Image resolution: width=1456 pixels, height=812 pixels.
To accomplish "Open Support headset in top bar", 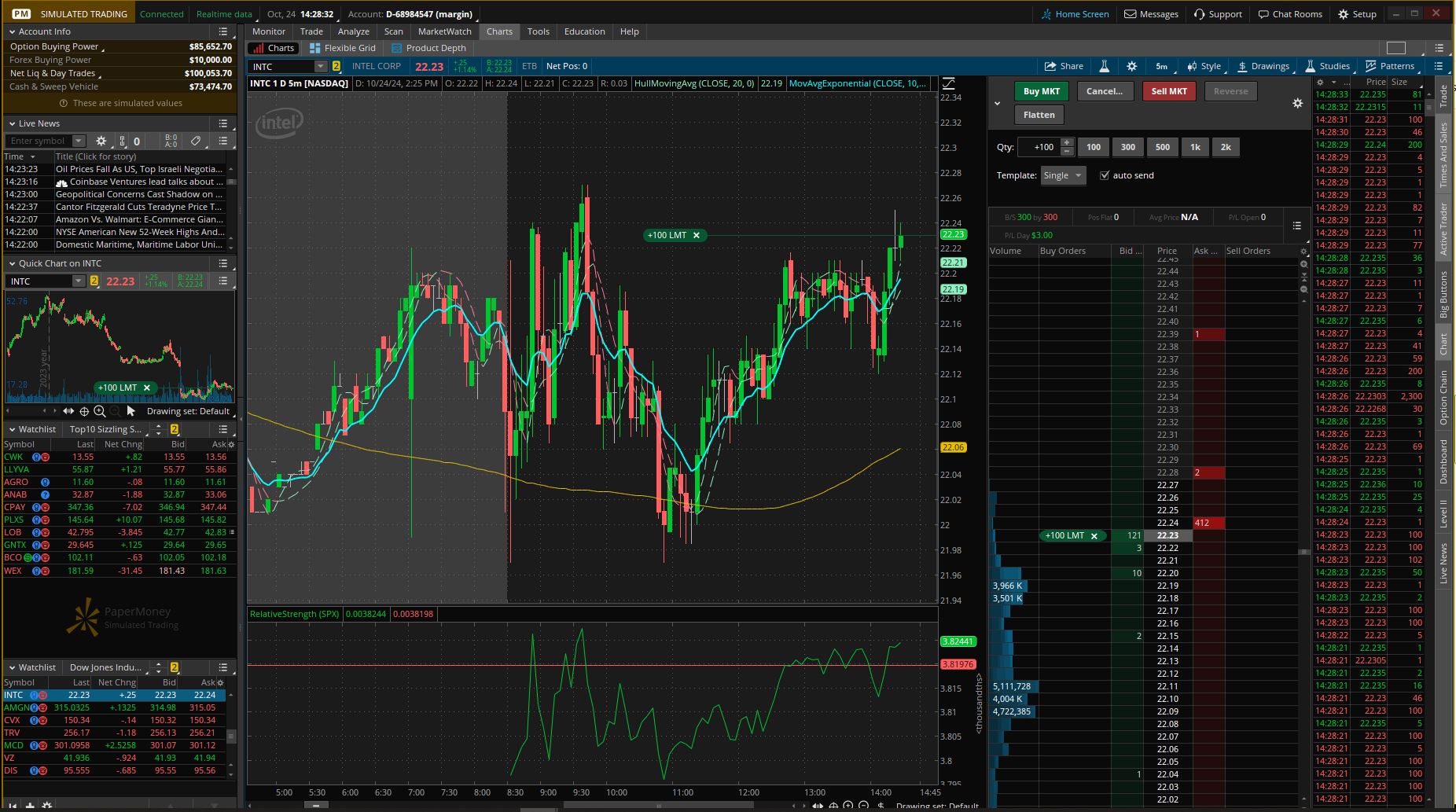I will pyautogui.click(x=1218, y=14).
